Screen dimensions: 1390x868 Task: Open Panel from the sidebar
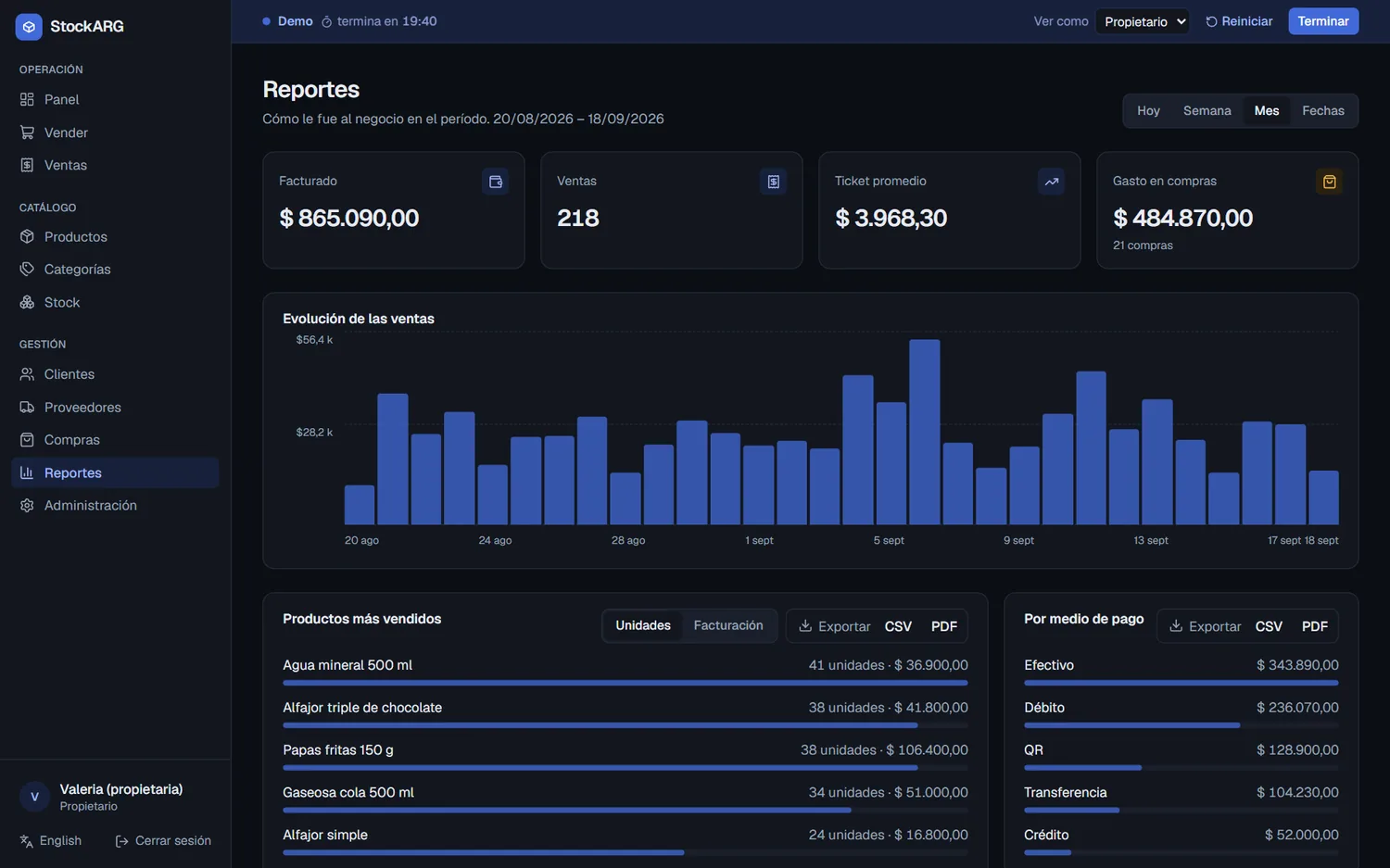point(115,99)
